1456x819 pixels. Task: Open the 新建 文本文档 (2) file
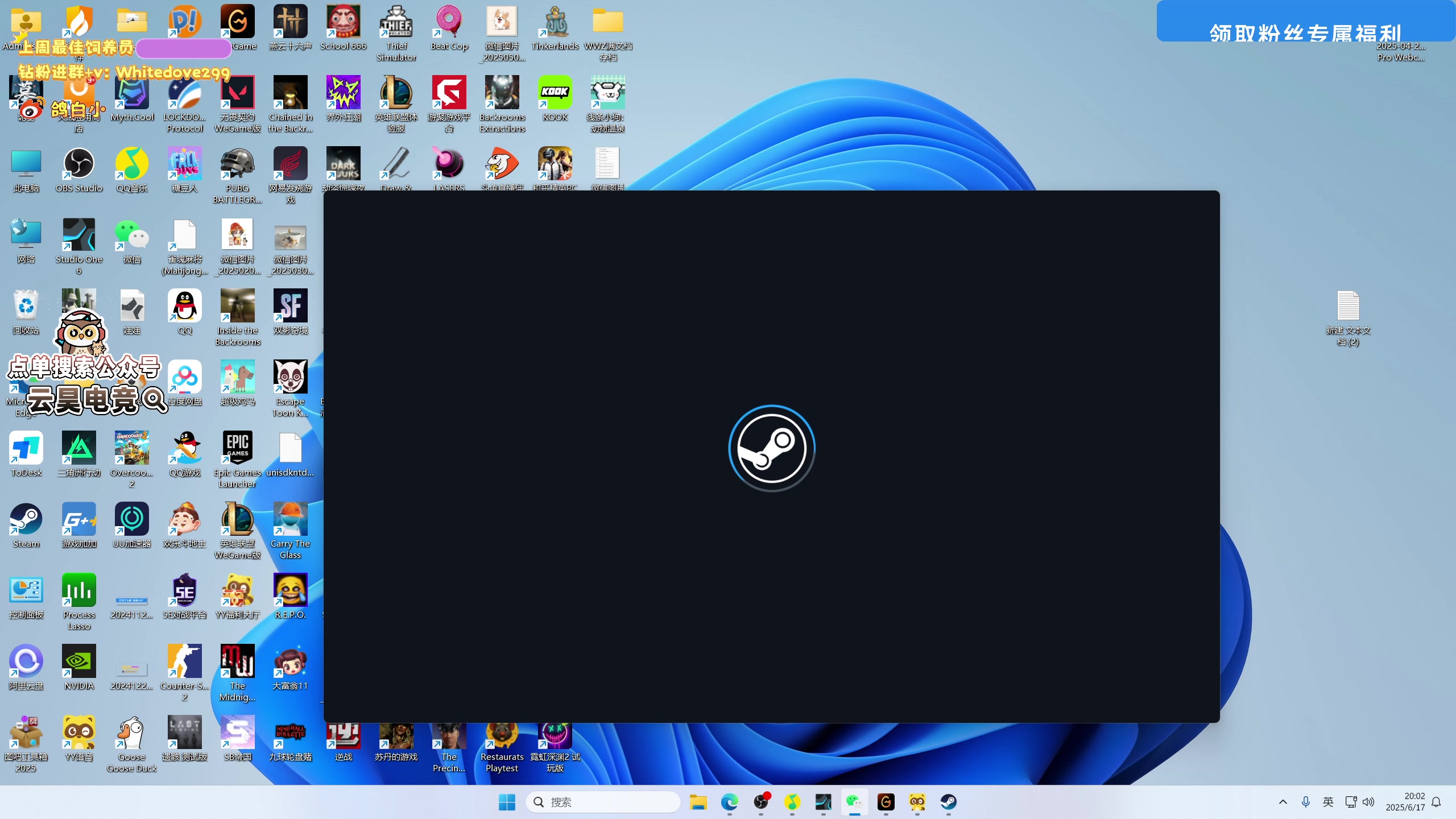click(x=1348, y=317)
